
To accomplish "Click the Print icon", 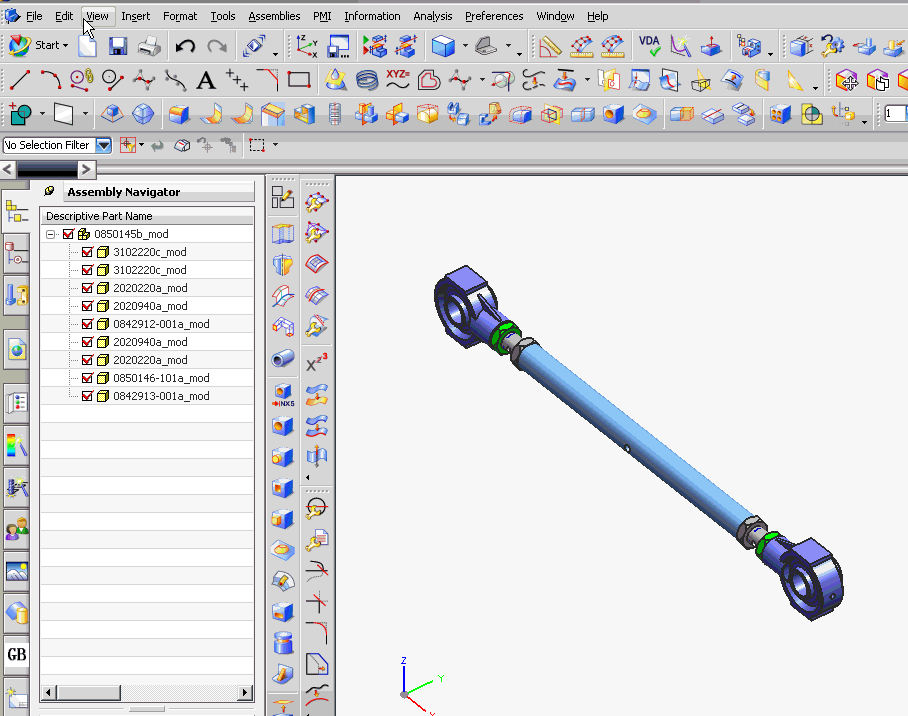I will point(149,46).
